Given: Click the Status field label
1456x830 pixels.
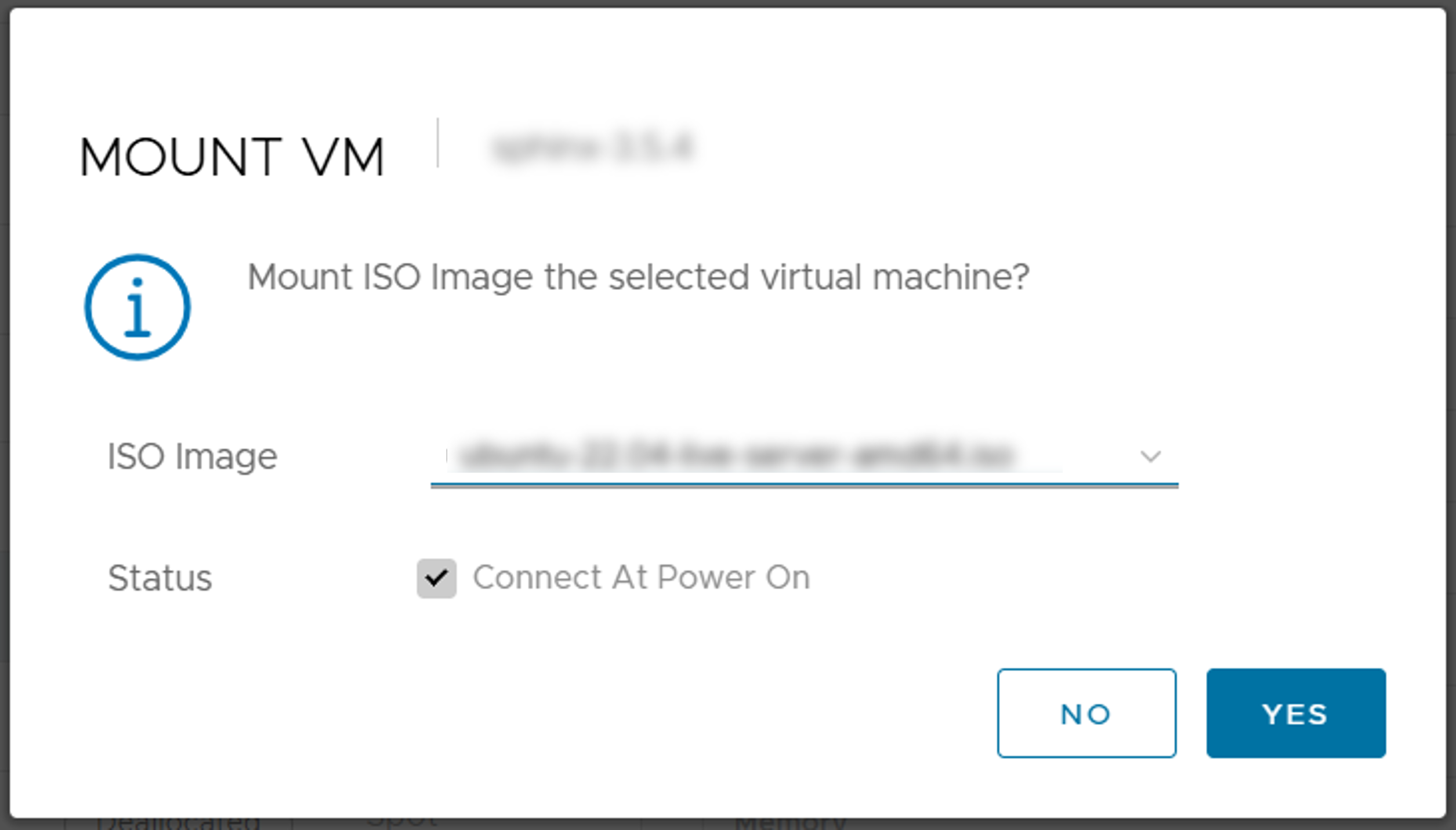Looking at the screenshot, I should (160, 578).
